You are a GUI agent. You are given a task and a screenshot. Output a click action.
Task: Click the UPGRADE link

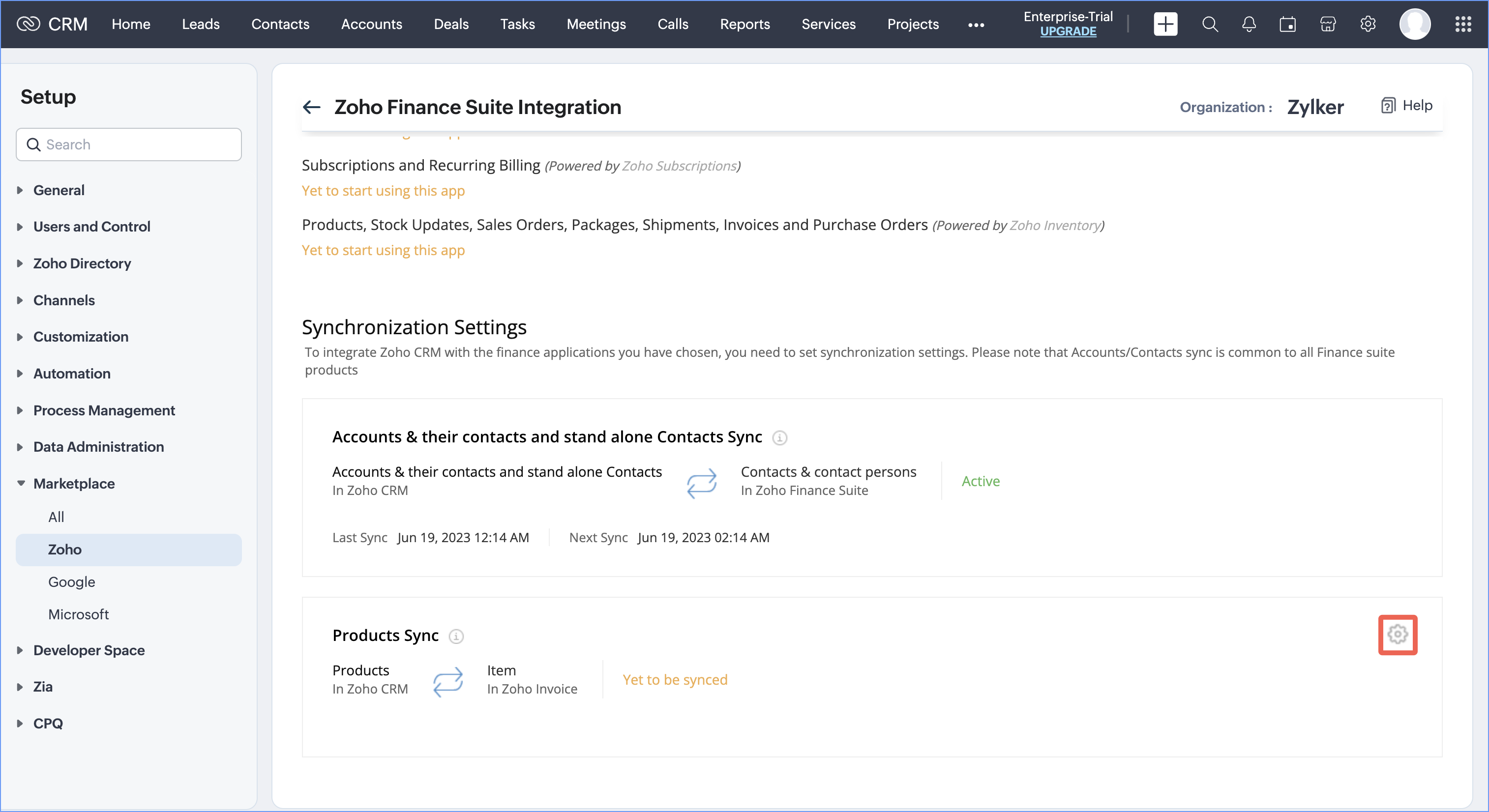point(1068,32)
